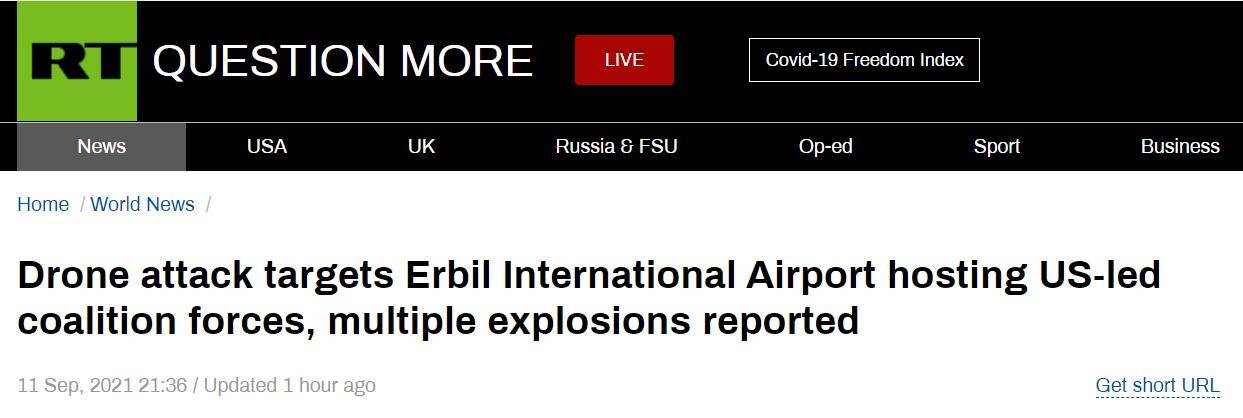Open the LIVE broadcast button
Viewport: 1243px width, 418px height.
[x=624, y=60]
